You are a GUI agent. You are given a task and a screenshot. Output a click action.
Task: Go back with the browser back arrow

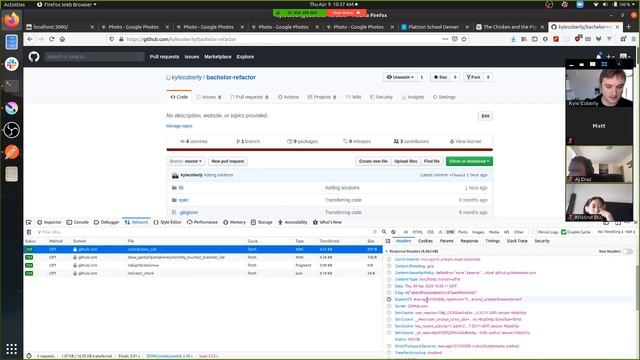[x=30, y=39]
